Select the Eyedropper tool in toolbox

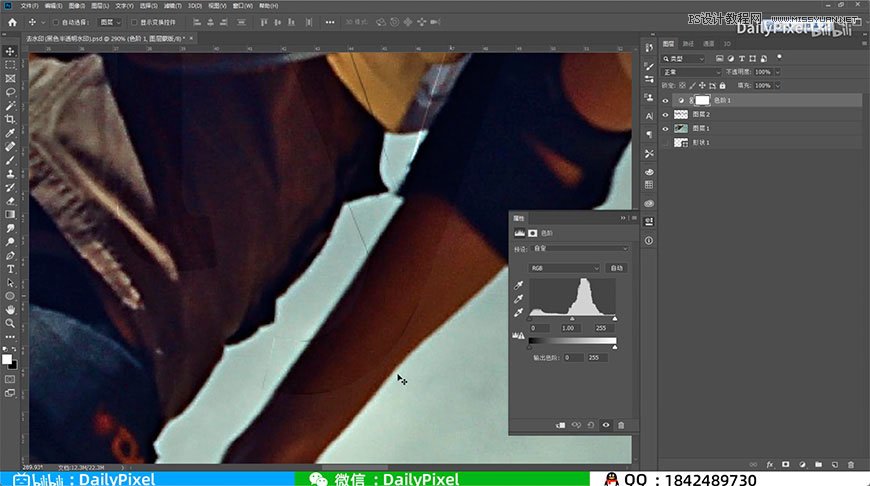[10, 133]
